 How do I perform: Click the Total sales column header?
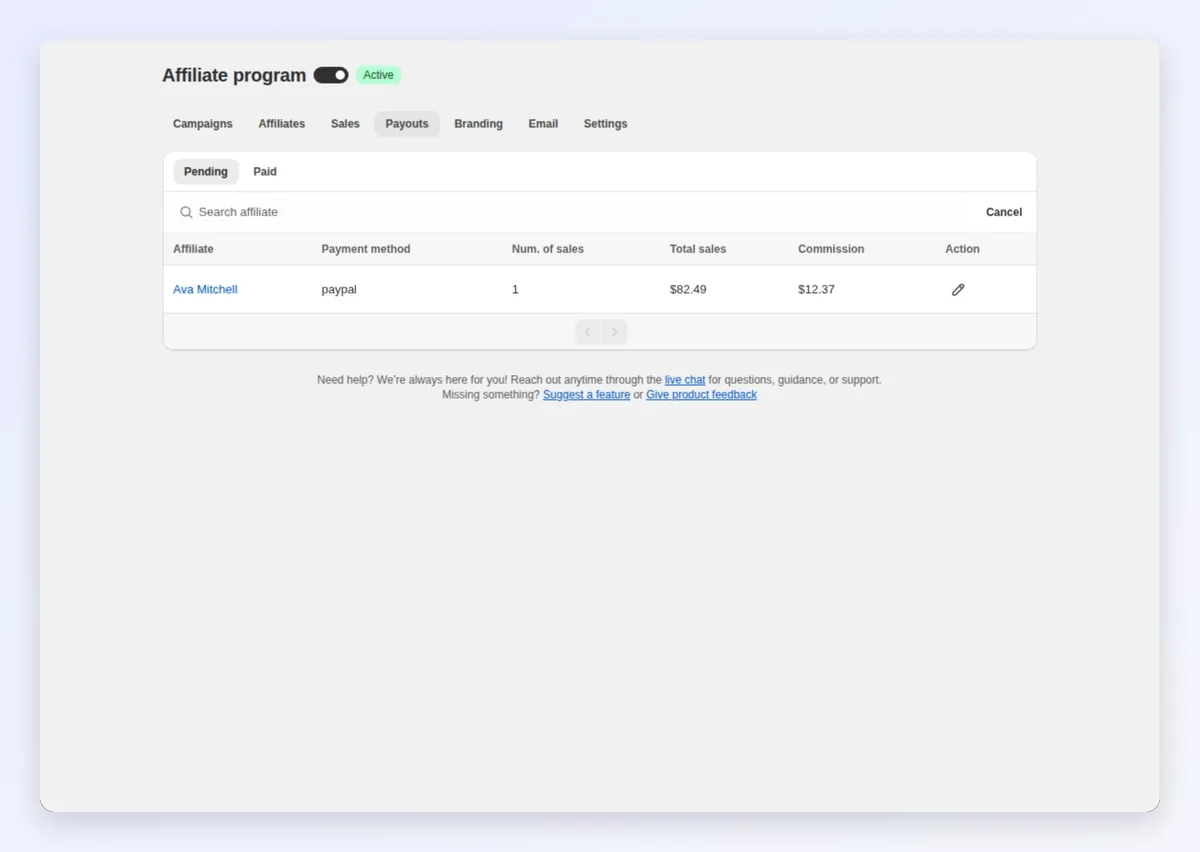click(698, 249)
